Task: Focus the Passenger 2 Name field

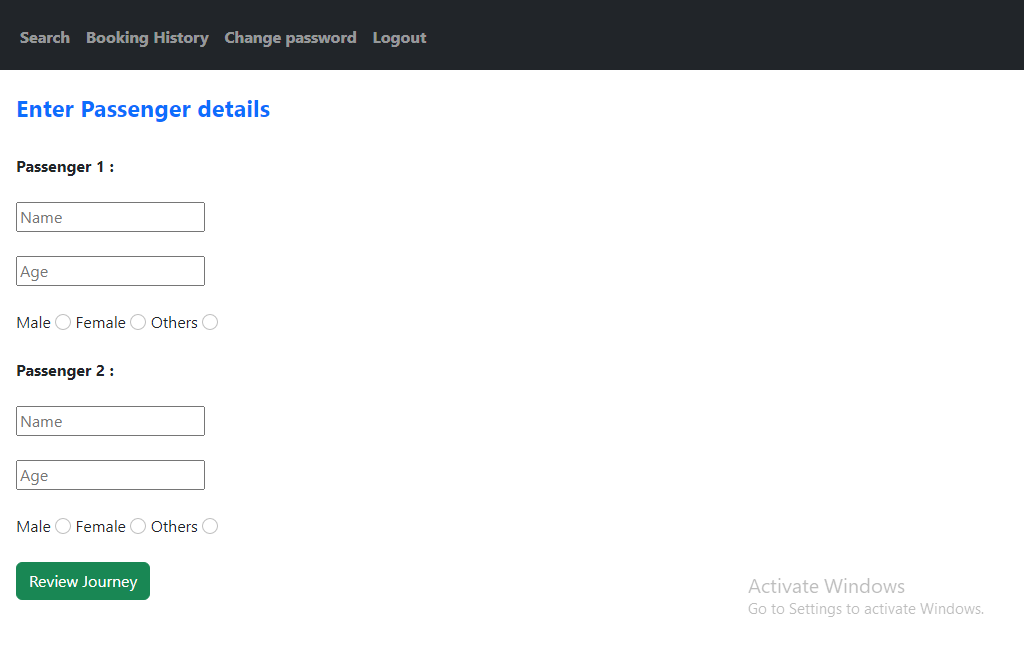Action: point(110,421)
